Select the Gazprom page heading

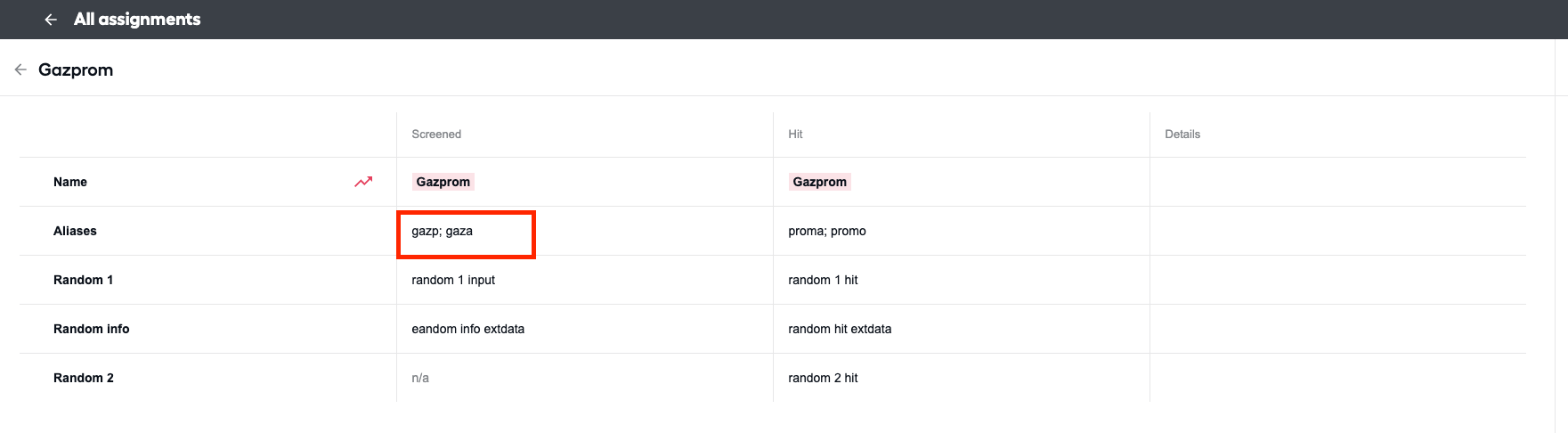(x=76, y=69)
